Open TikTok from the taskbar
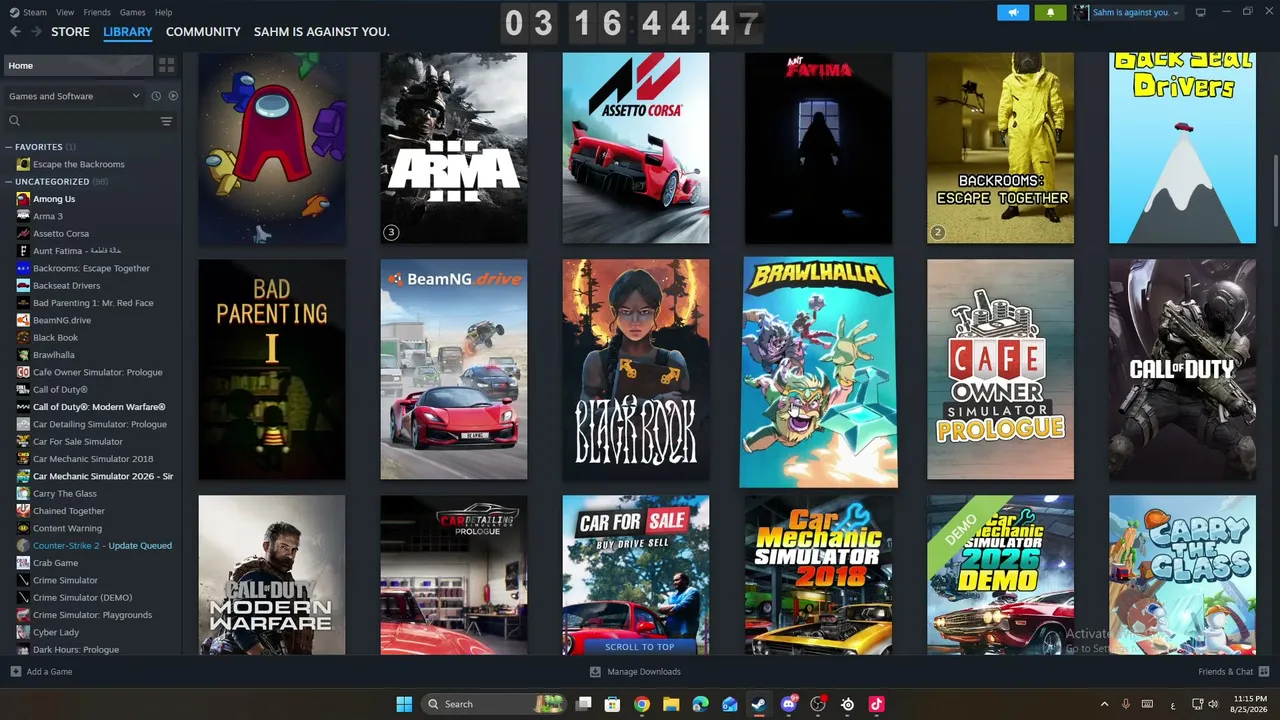Screen dimensions: 1280x720 [877, 704]
